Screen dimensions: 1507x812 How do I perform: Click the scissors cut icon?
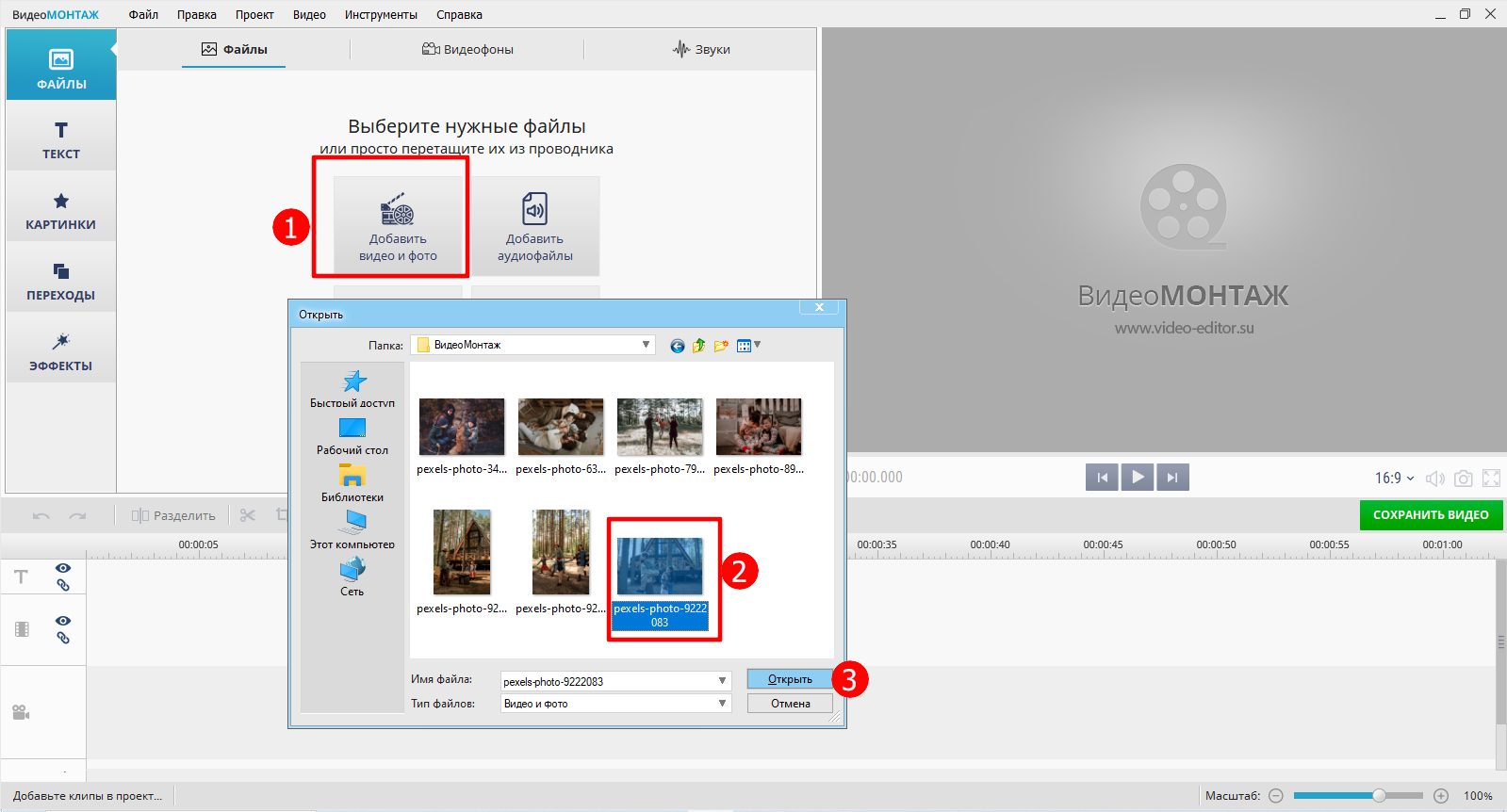(x=248, y=515)
